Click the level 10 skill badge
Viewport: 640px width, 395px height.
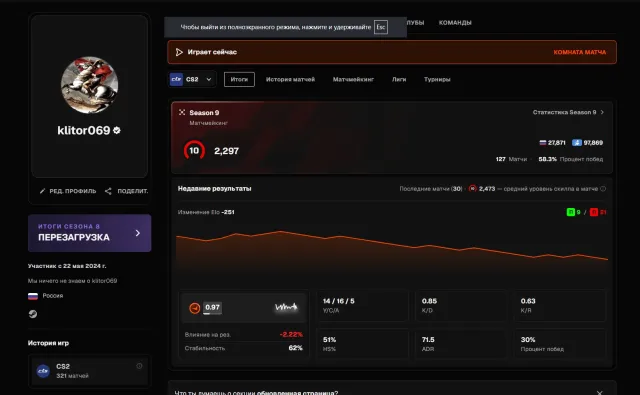coord(194,151)
